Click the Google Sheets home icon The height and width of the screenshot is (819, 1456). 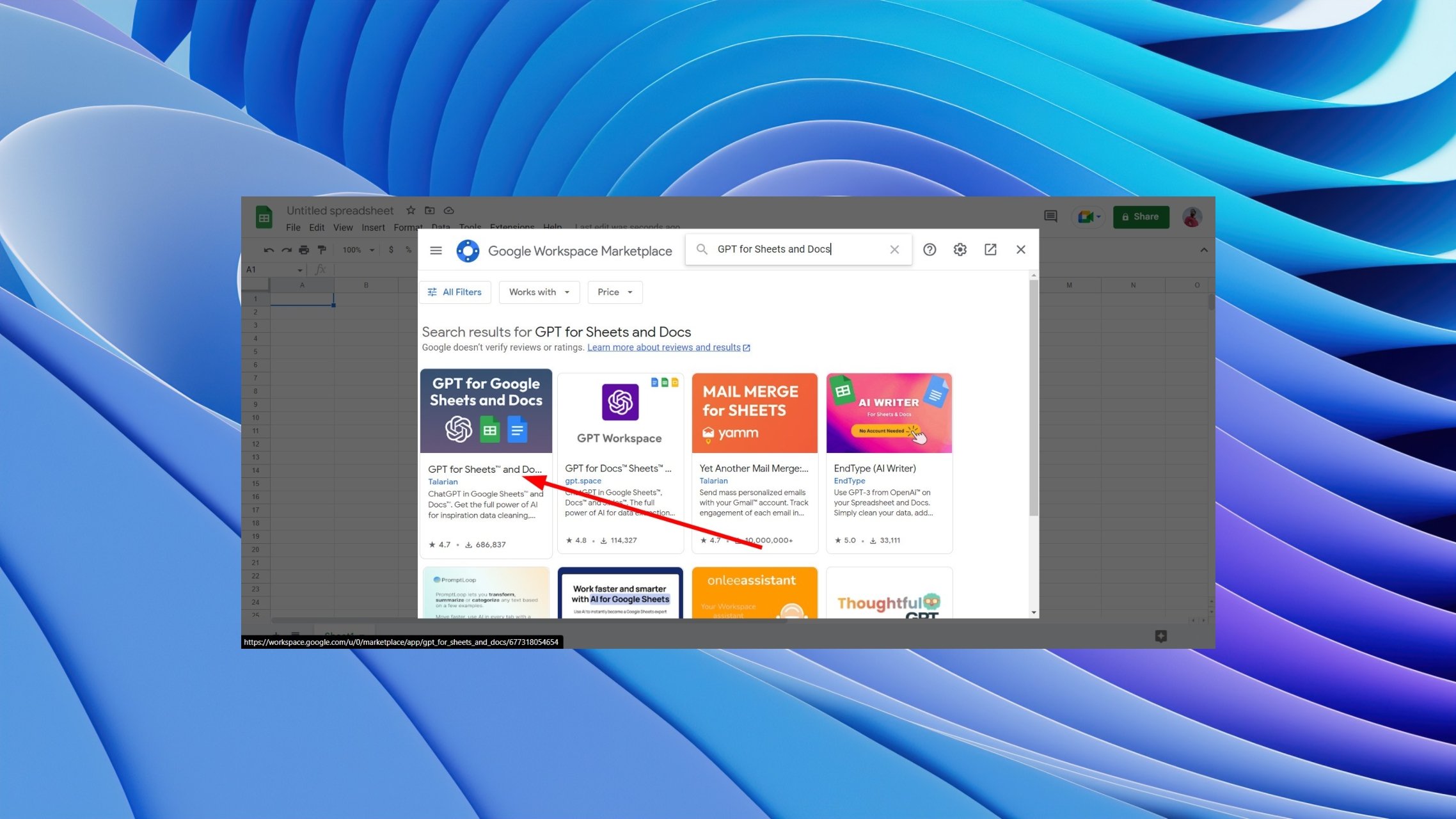pyautogui.click(x=264, y=217)
